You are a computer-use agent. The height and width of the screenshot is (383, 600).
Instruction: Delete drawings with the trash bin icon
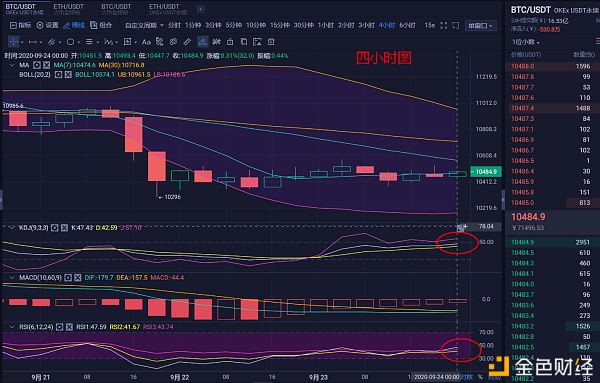point(271,42)
